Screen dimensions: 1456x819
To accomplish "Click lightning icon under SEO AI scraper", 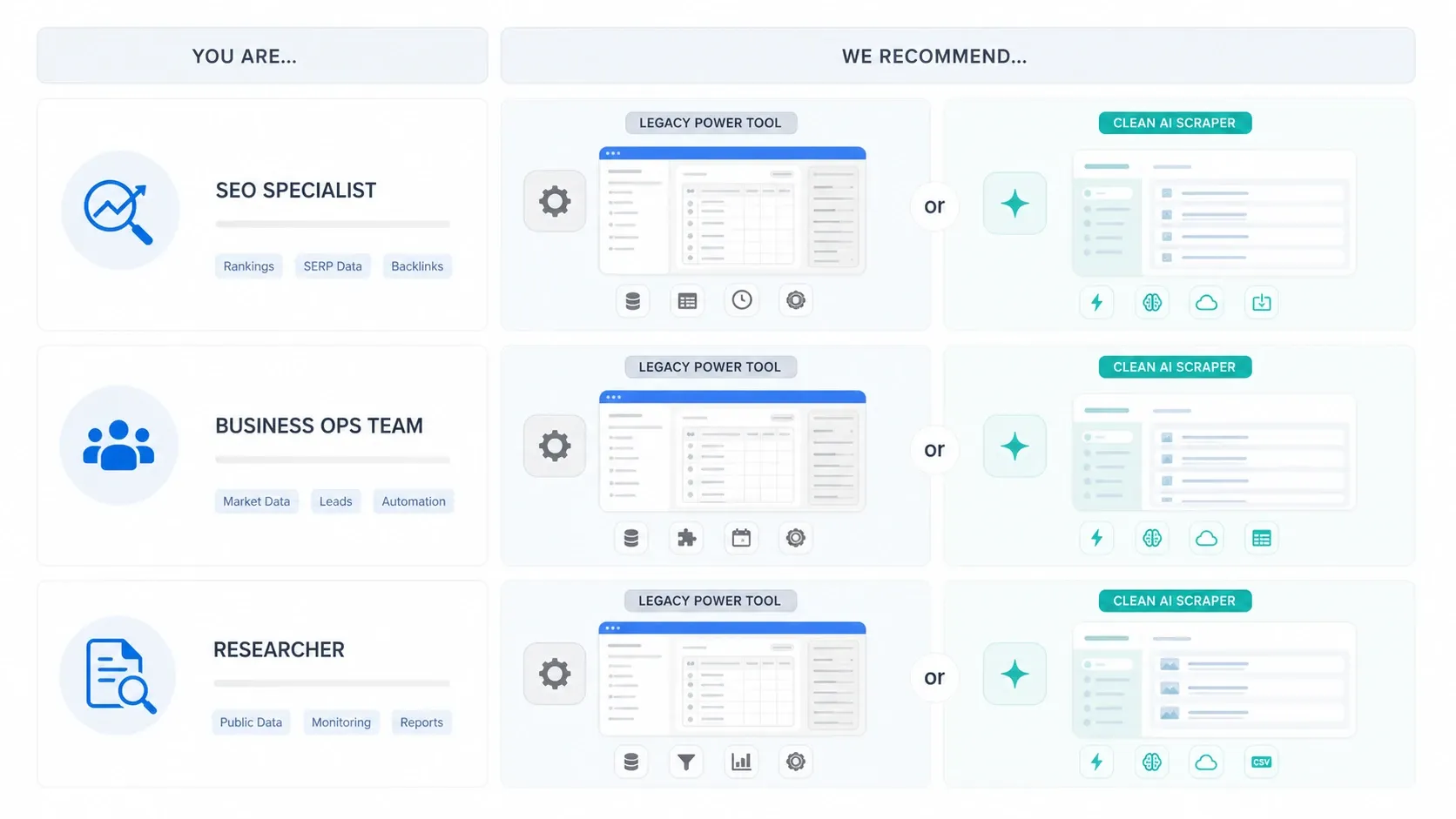I will [x=1096, y=303].
